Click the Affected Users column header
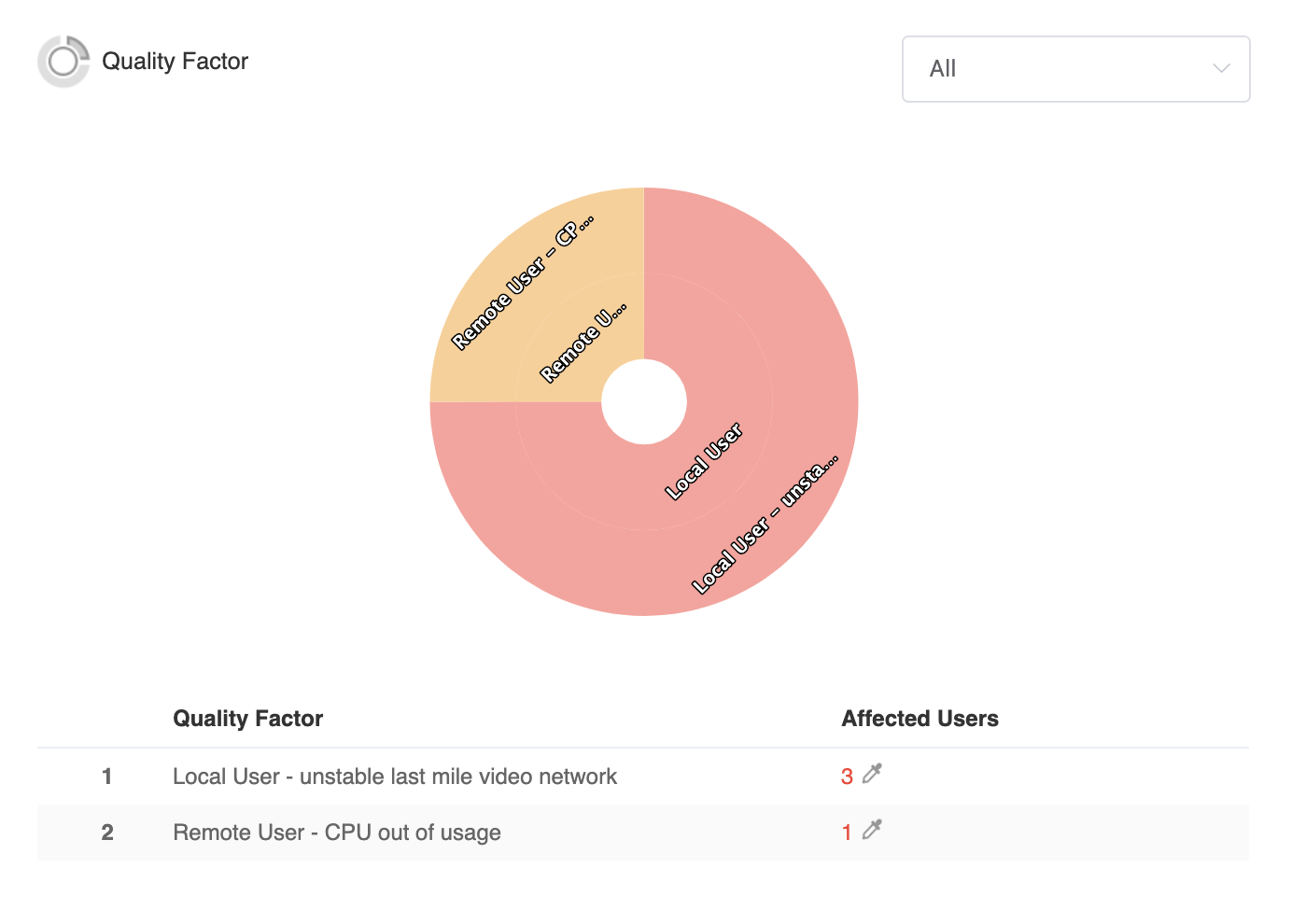The image size is (1292, 924). click(920, 719)
